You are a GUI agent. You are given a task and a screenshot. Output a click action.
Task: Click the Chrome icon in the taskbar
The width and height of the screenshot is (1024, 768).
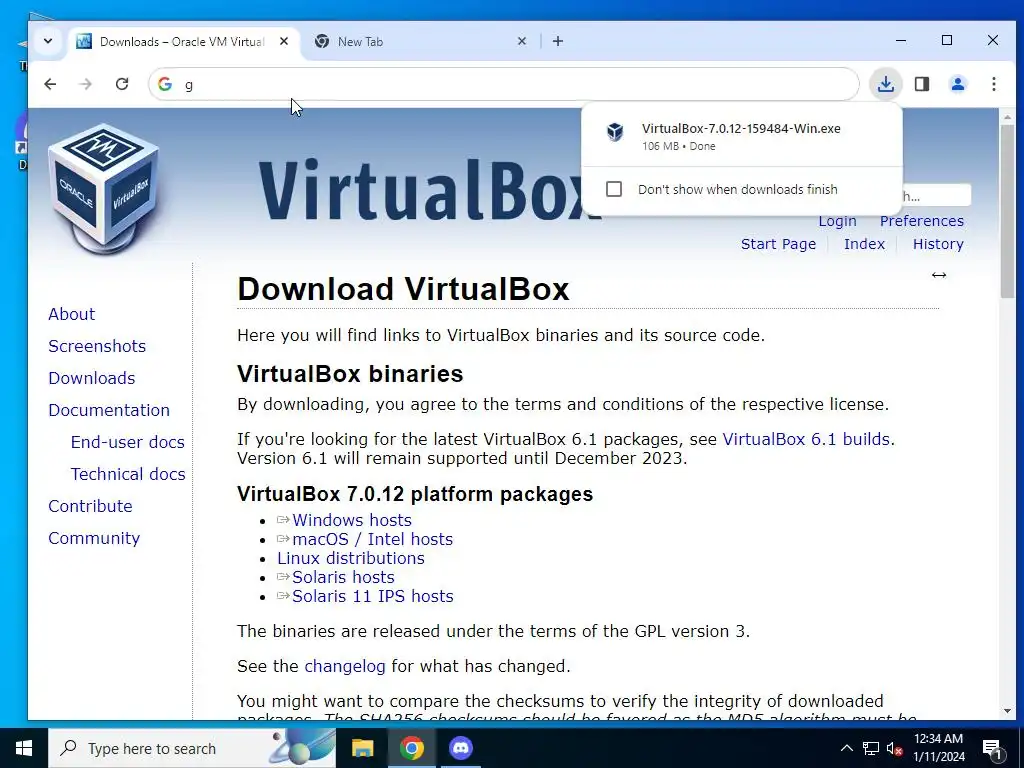(411, 748)
